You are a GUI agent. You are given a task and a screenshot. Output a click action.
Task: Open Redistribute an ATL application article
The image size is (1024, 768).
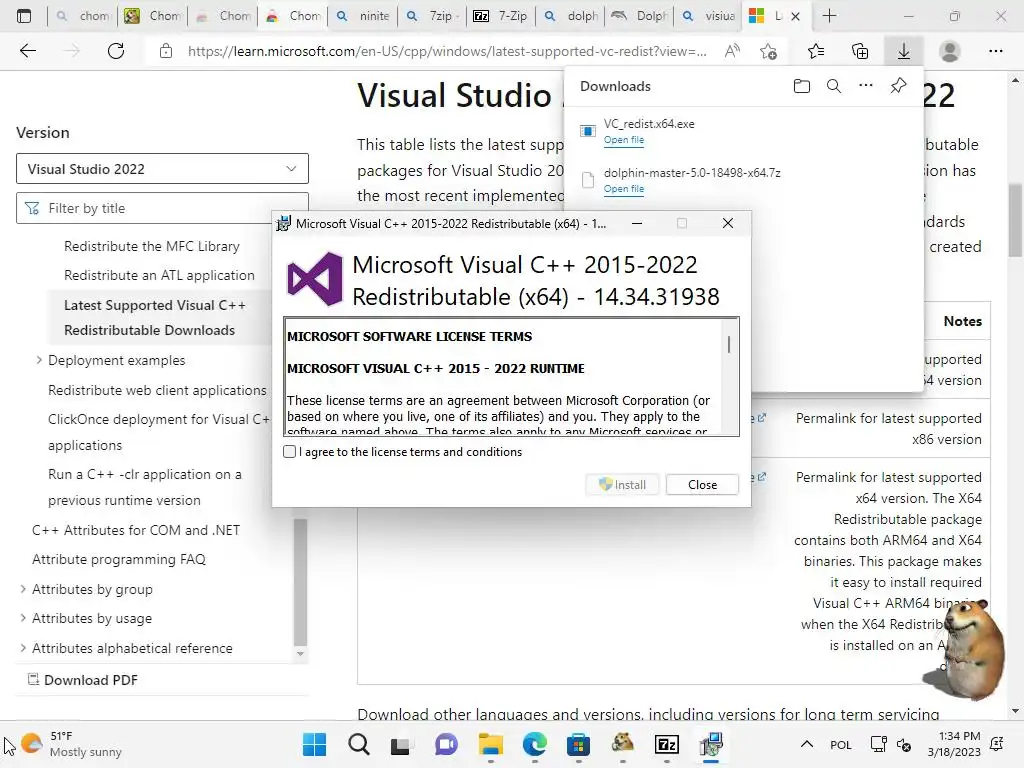(x=159, y=275)
